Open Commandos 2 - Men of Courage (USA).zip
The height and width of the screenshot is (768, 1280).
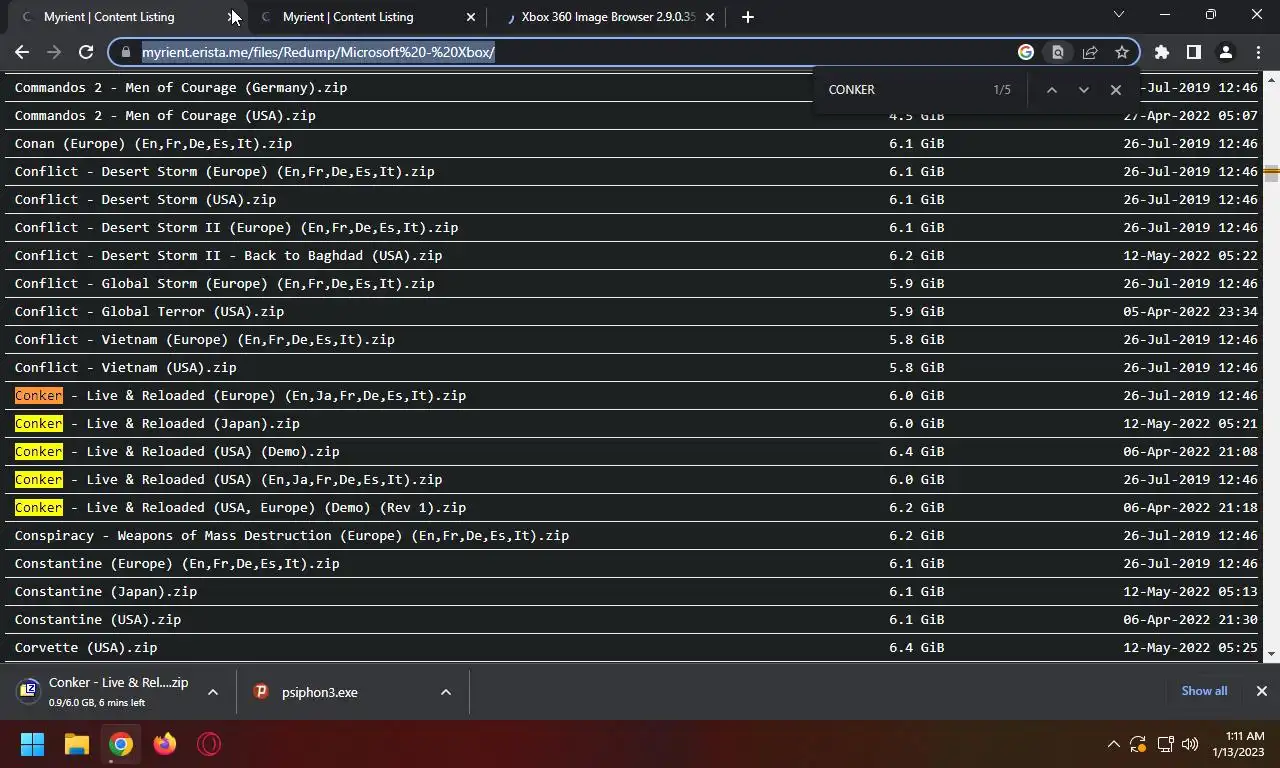pyautogui.click(x=165, y=115)
